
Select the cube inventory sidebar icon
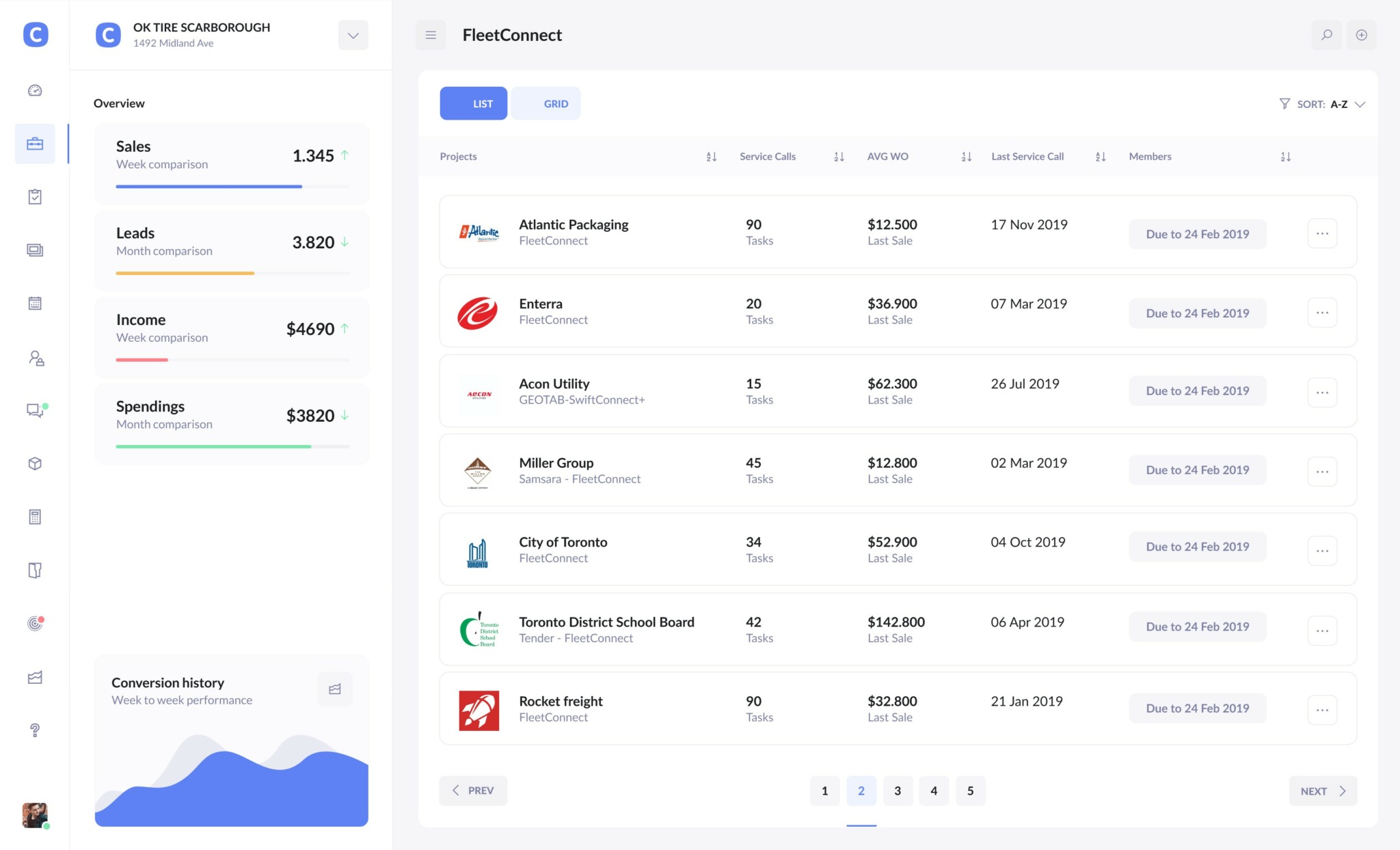(35, 464)
